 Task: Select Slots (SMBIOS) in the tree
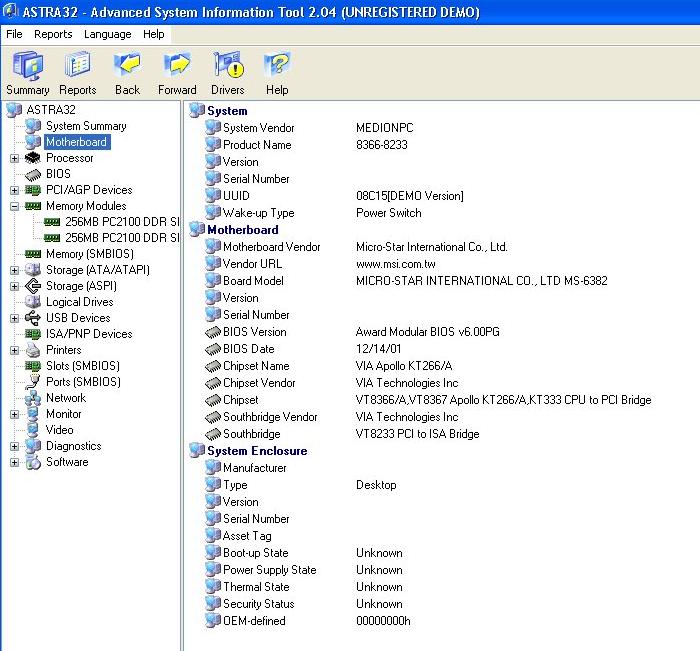[83, 366]
